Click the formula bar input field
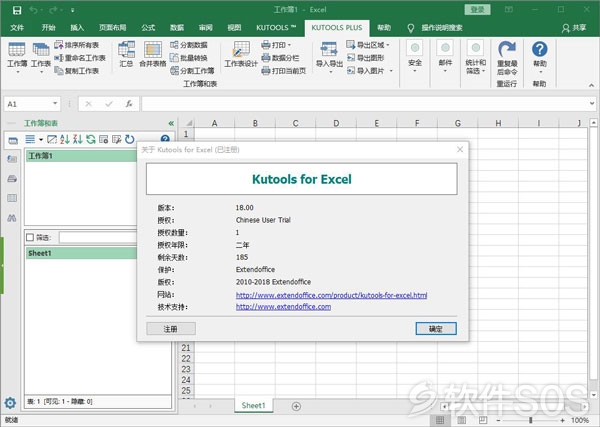Screen dimensions: 600x427 (x=365, y=104)
